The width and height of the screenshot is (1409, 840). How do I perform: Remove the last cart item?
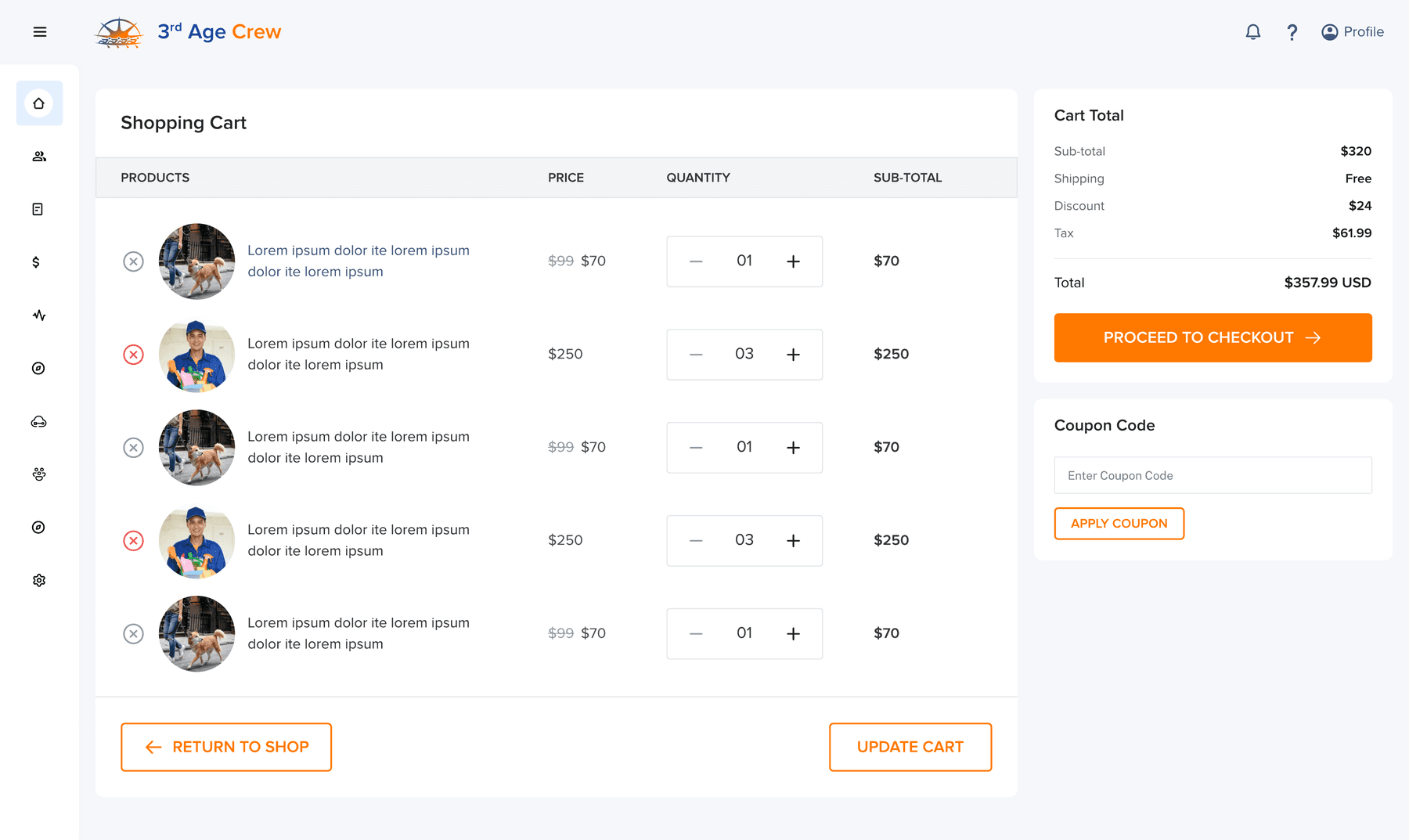pyautogui.click(x=134, y=634)
